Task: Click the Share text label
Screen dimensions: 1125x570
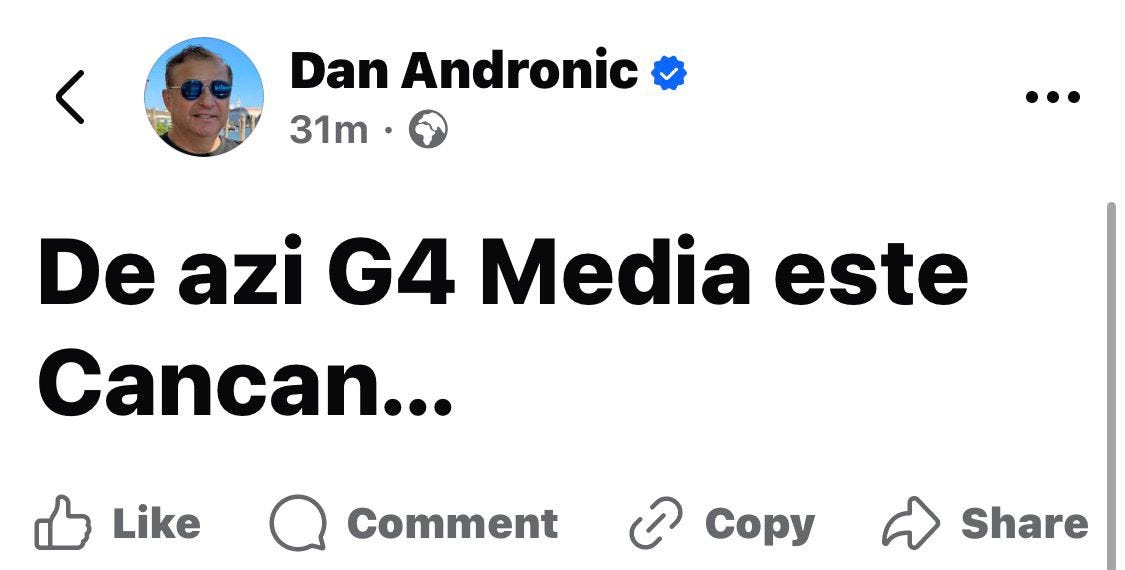Action: point(1025,523)
